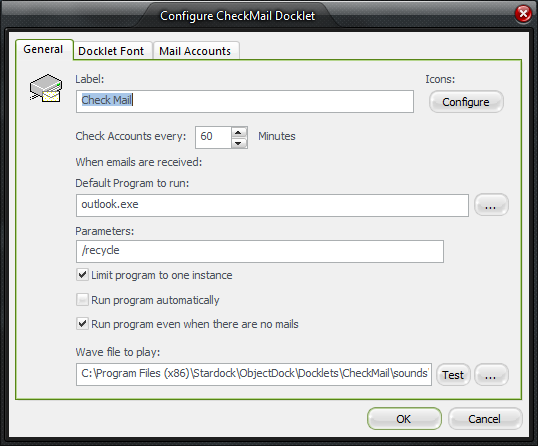Test the wave file sound

(x=453, y=374)
